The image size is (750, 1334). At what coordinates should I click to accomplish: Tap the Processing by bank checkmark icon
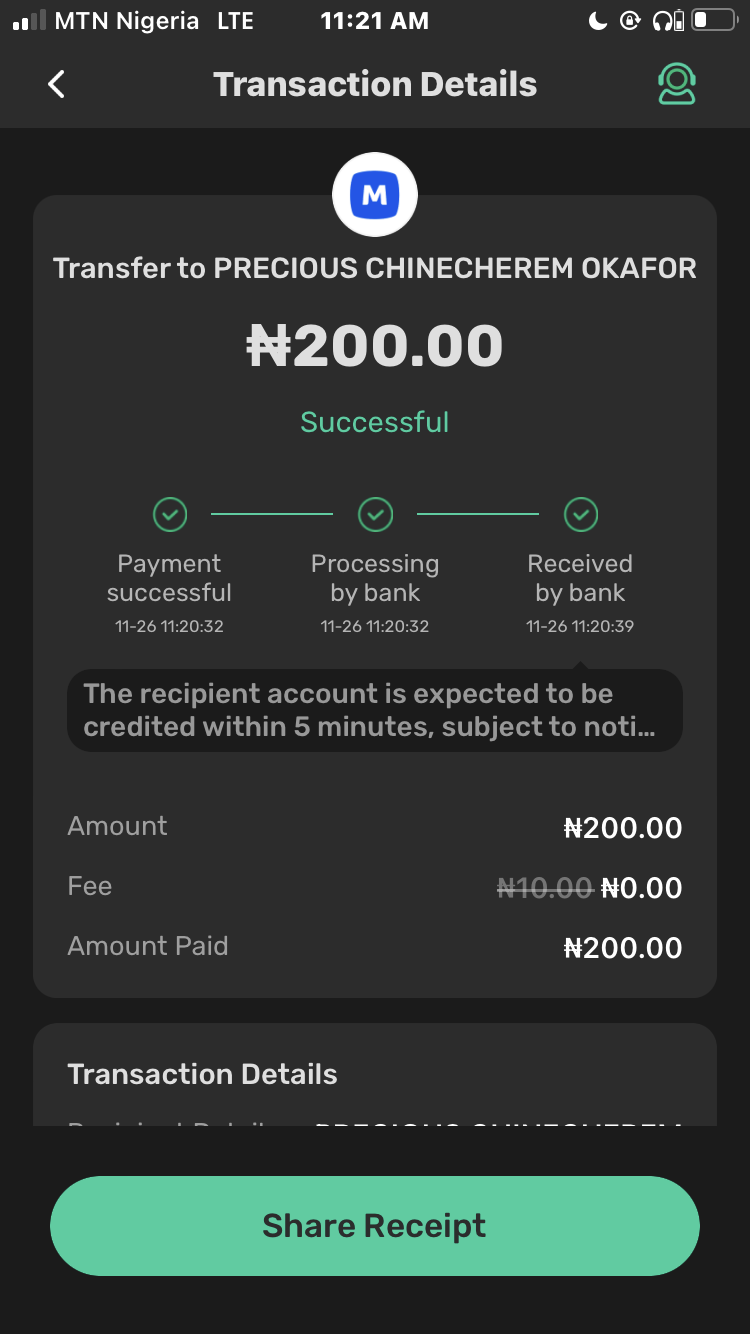[375, 515]
